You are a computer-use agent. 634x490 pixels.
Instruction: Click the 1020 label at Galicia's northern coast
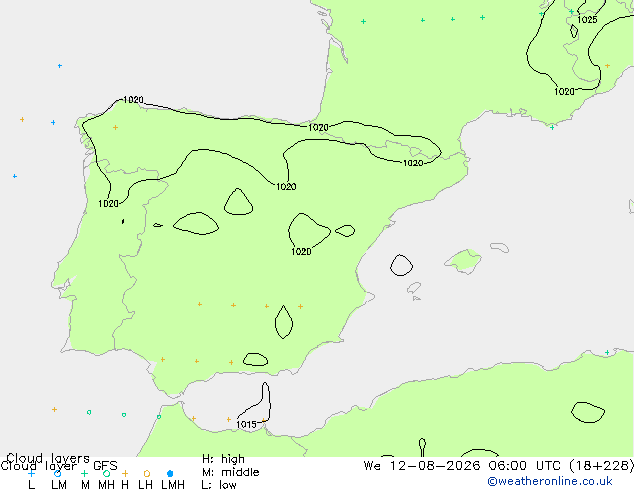tap(133, 99)
